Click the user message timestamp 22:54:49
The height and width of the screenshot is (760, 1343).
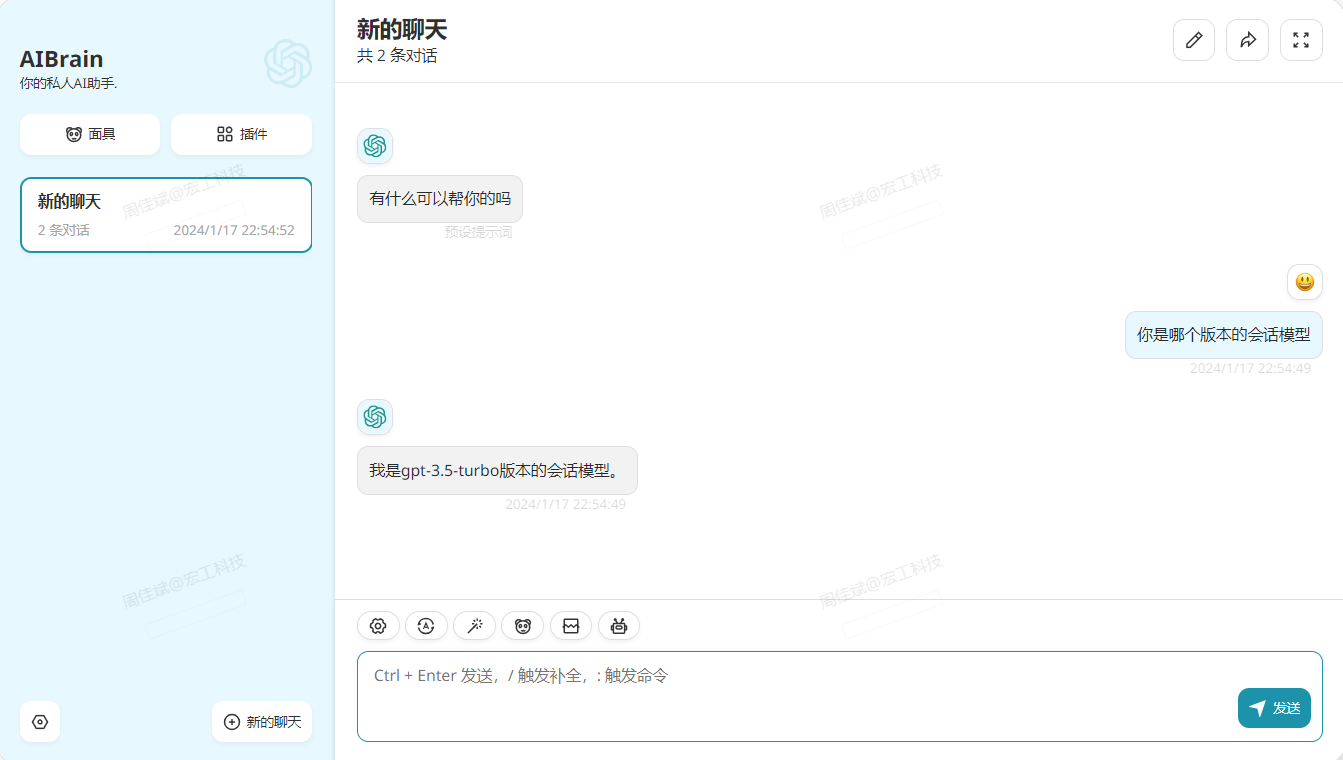point(1250,368)
